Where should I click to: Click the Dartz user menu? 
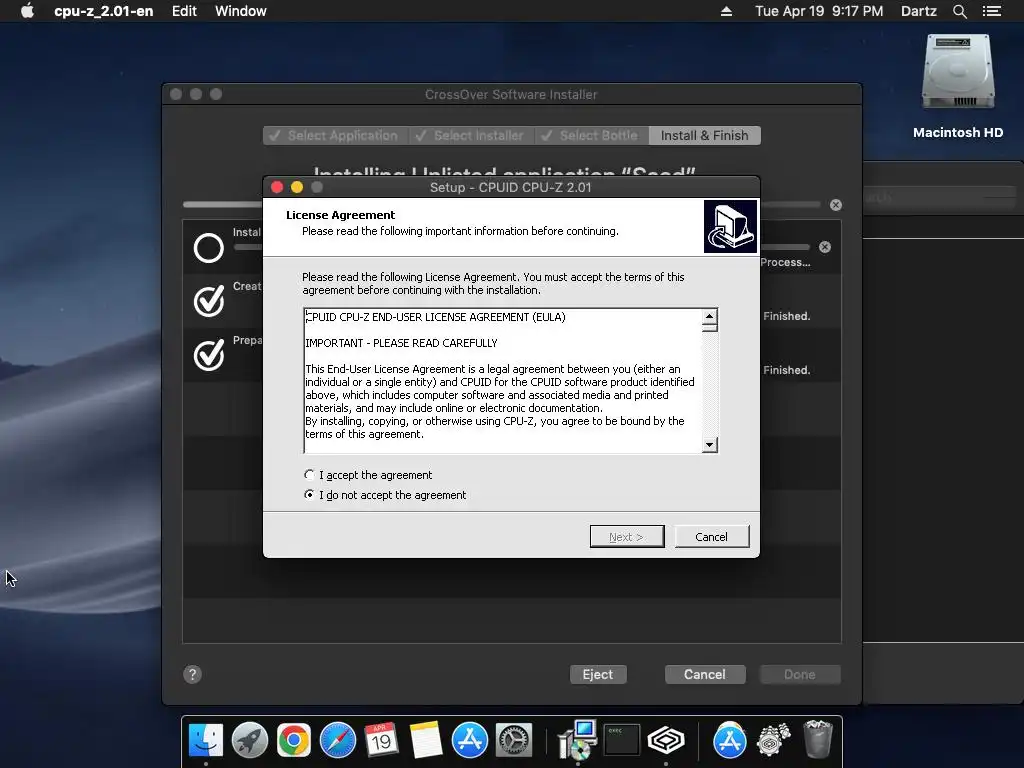(x=919, y=11)
